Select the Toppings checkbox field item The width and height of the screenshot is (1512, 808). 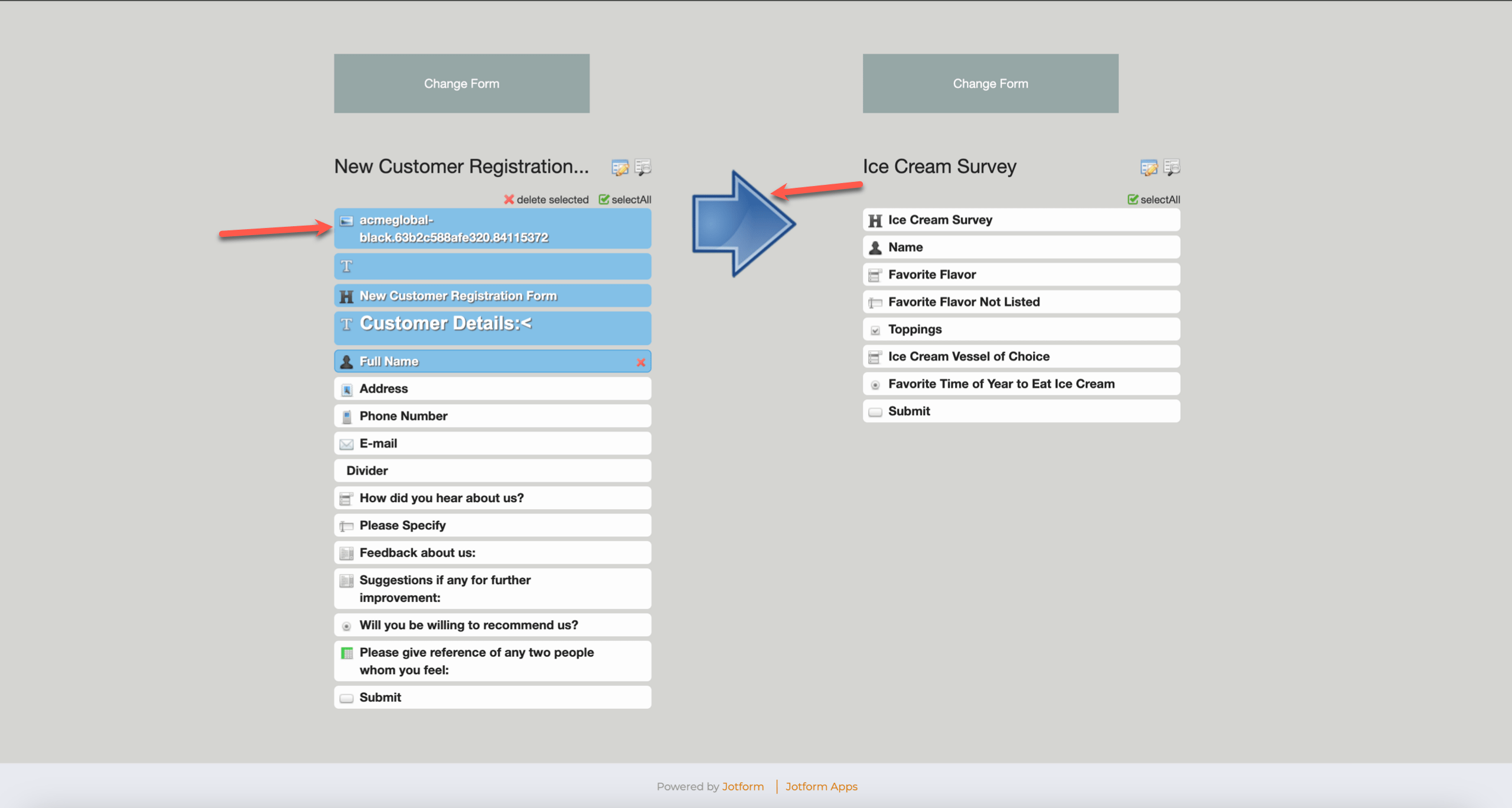tap(1021, 330)
